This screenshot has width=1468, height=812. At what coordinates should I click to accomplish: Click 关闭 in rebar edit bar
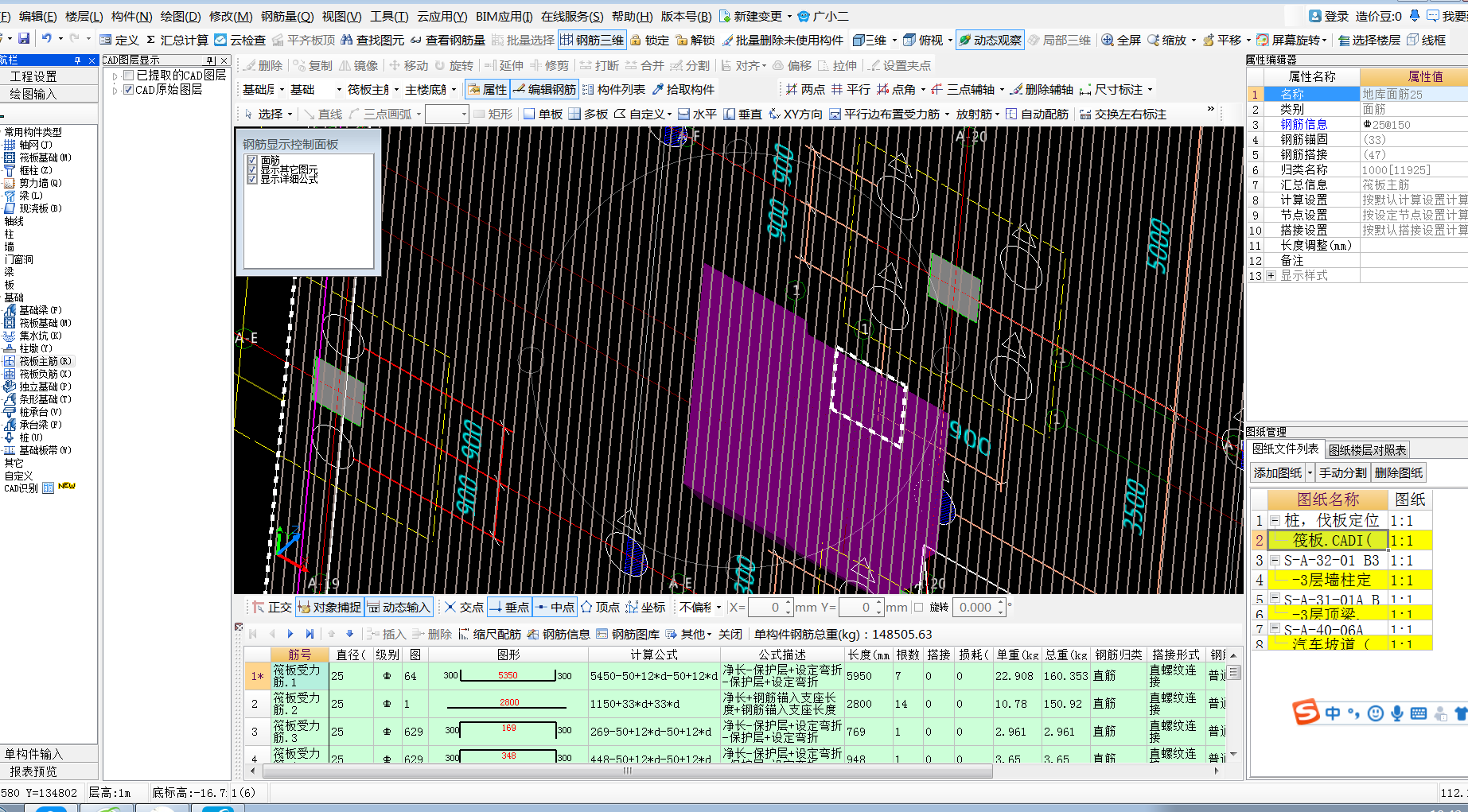pos(730,634)
